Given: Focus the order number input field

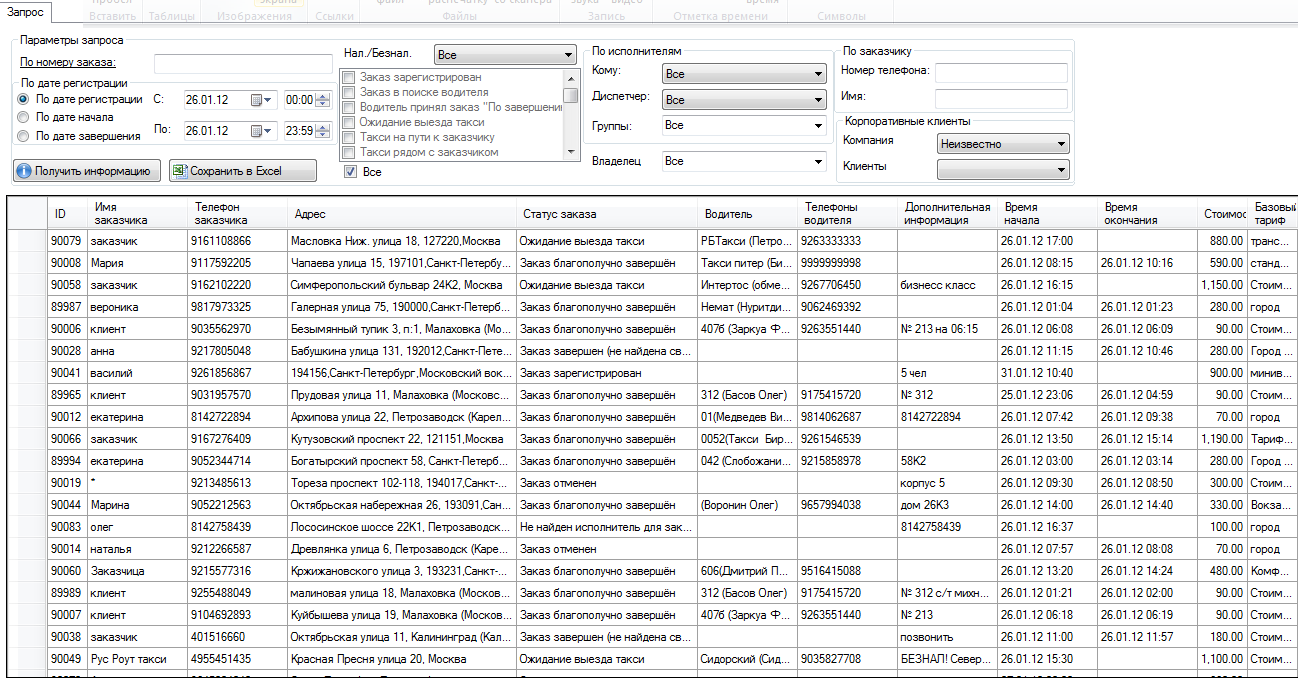Looking at the screenshot, I should [243, 64].
